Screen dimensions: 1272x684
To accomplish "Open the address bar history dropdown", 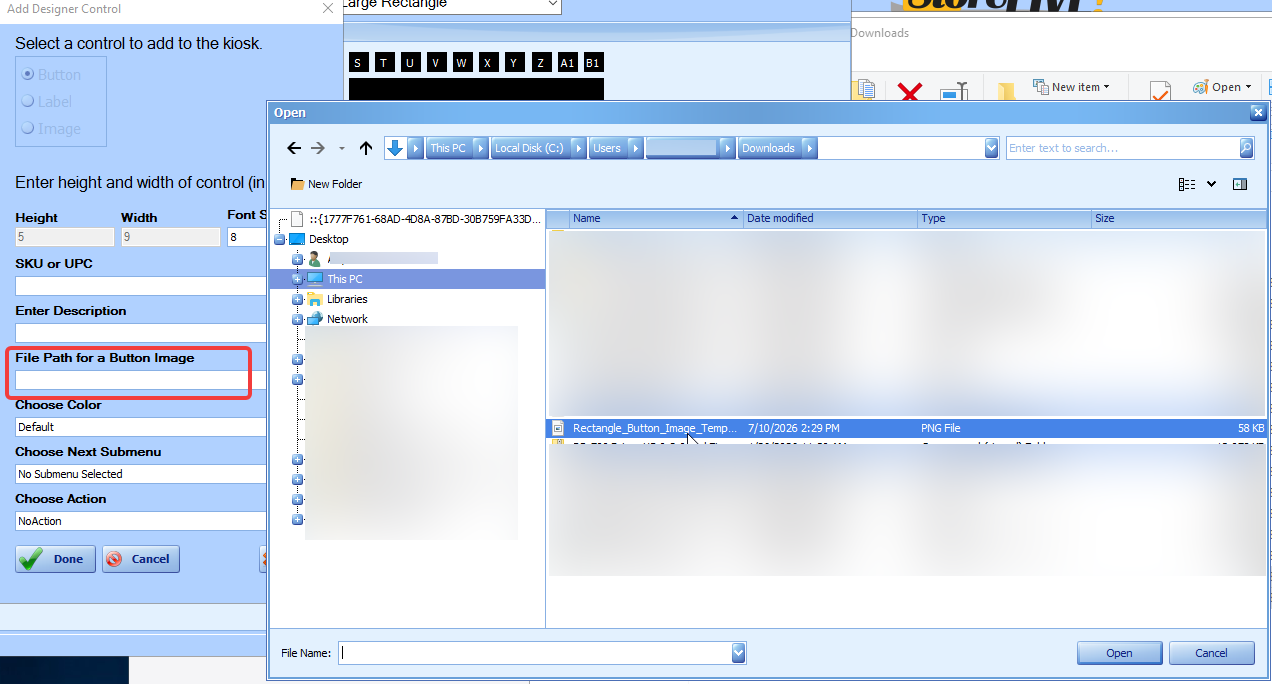I will tap(991, 148).
